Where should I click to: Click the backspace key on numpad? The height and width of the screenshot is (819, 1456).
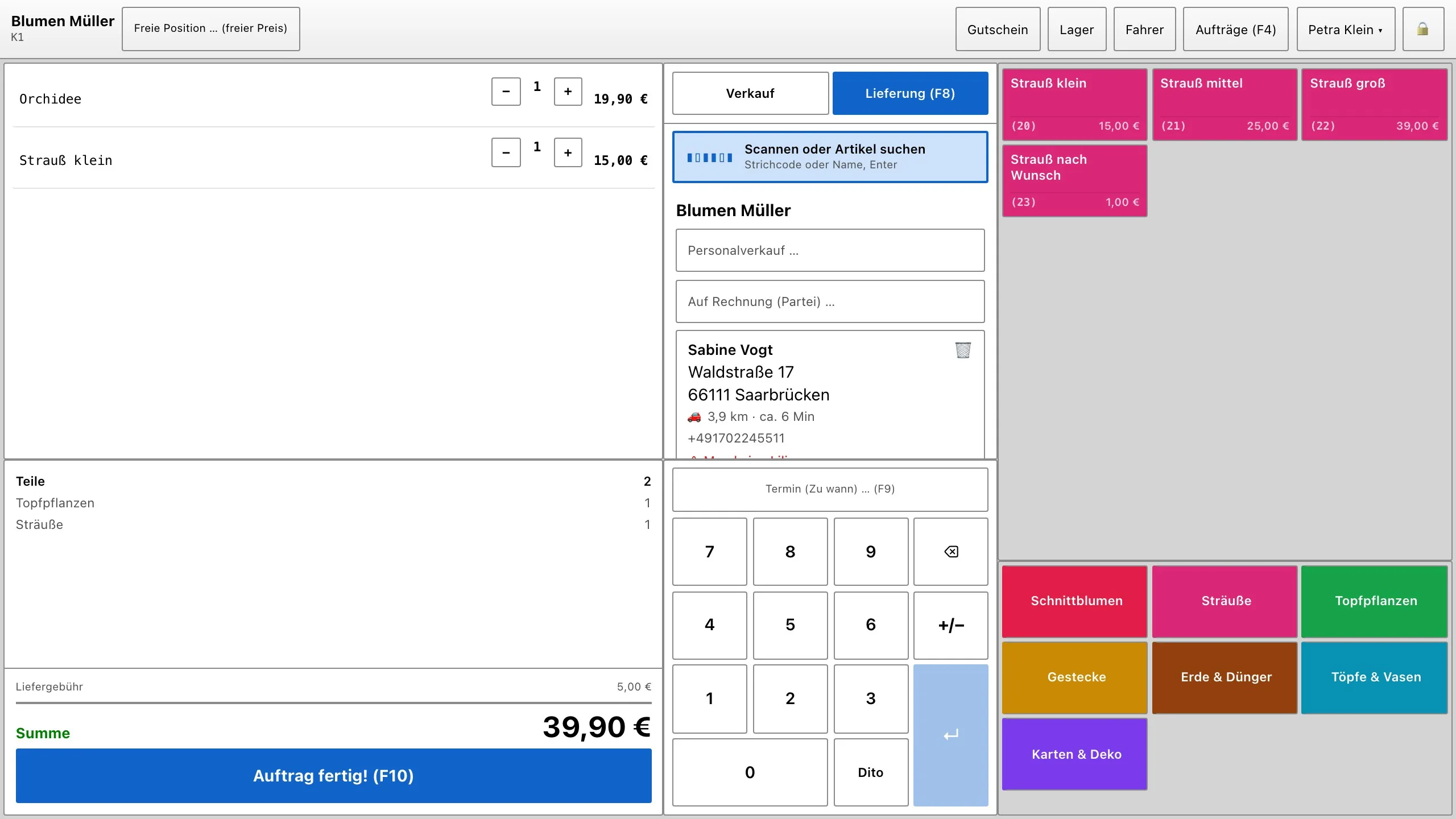951,551
